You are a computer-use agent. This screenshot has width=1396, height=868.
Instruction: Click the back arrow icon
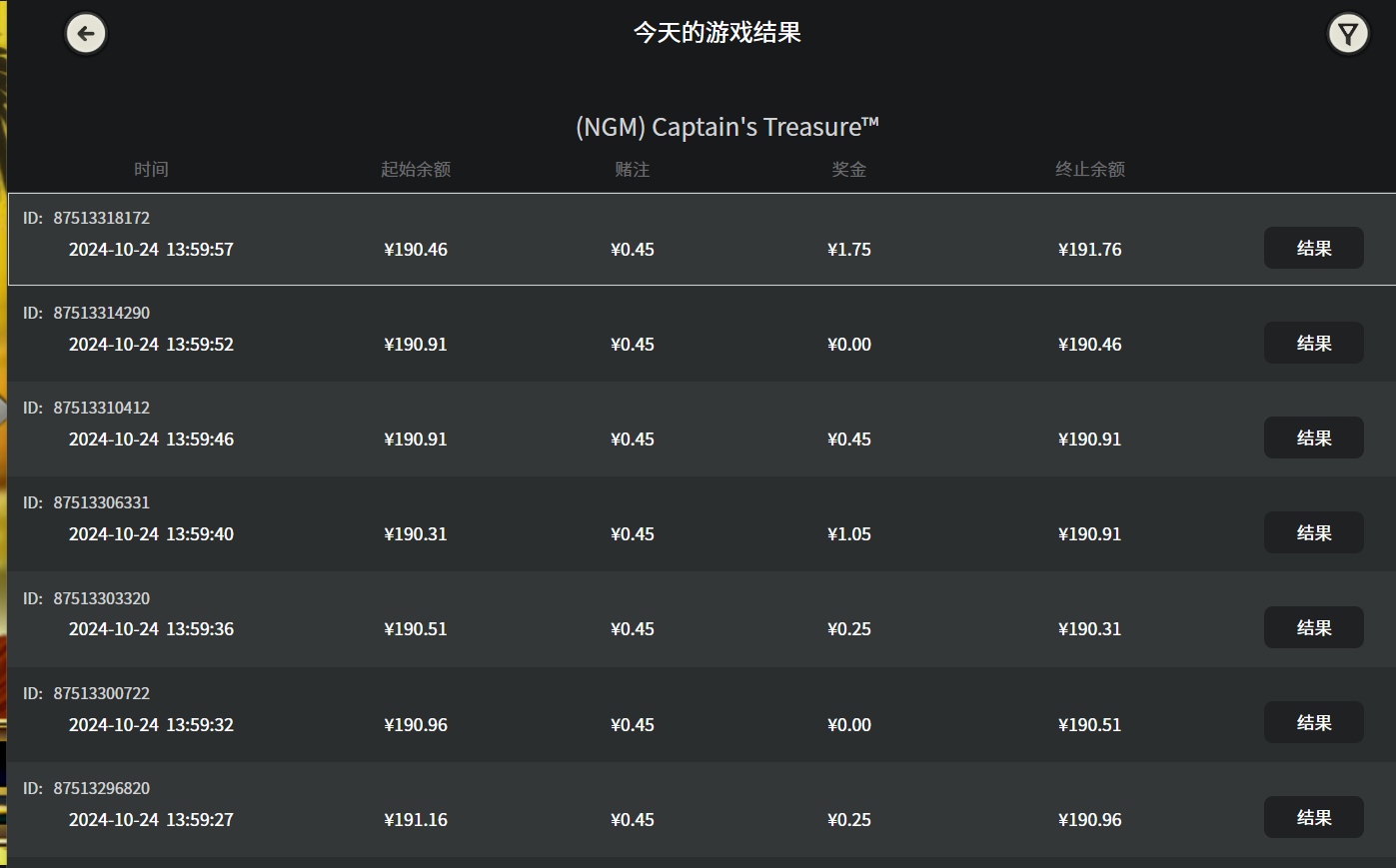tap(86, 34)
